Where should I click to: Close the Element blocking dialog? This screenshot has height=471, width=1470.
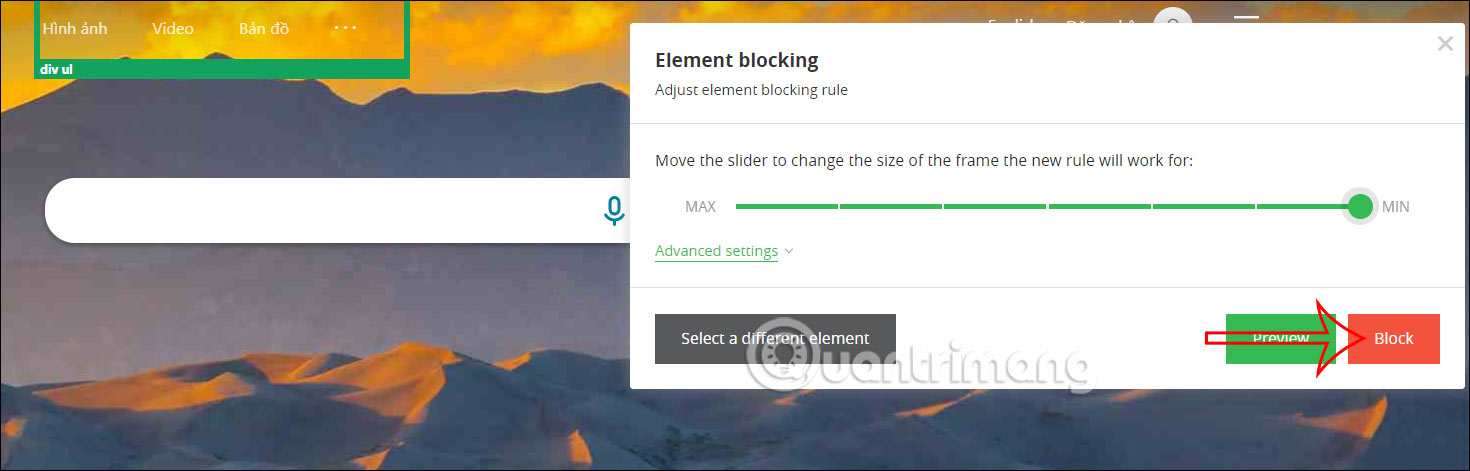pos(1444,43)
